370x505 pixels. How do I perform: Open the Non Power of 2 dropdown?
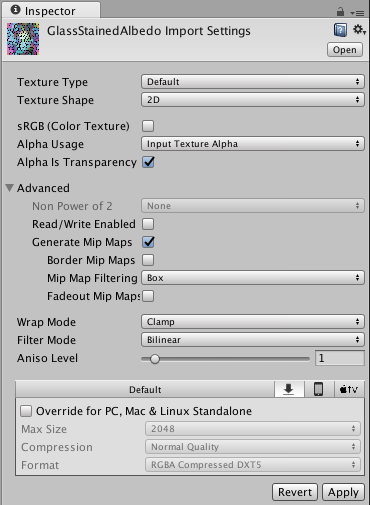click(x=253, y=206)
